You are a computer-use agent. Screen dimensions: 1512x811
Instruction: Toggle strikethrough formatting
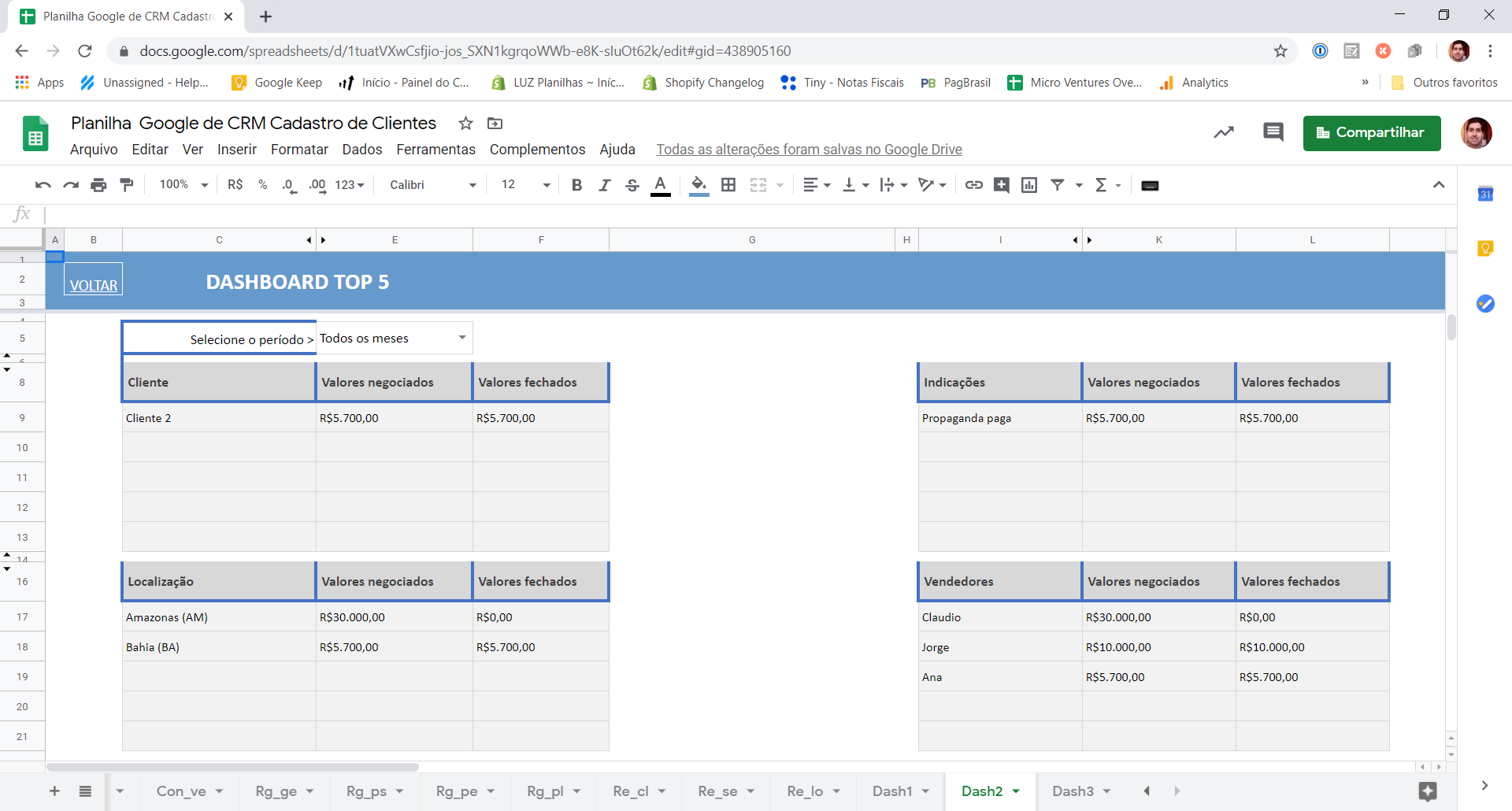click(632, 185)
